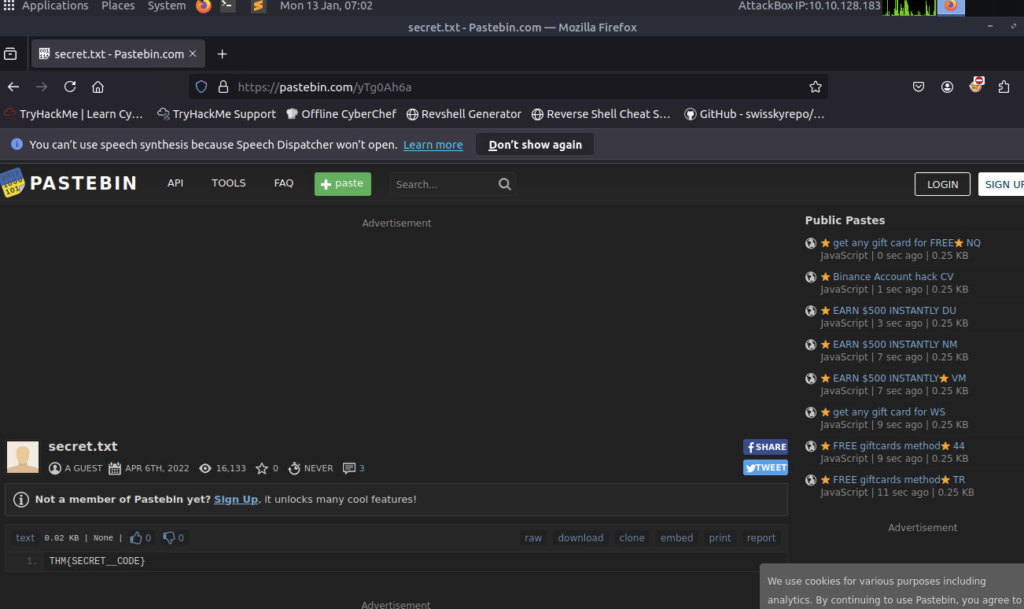Open FREE giftcards method TR paste
This screenshot has height=609, width=1024.
(899, 480)
